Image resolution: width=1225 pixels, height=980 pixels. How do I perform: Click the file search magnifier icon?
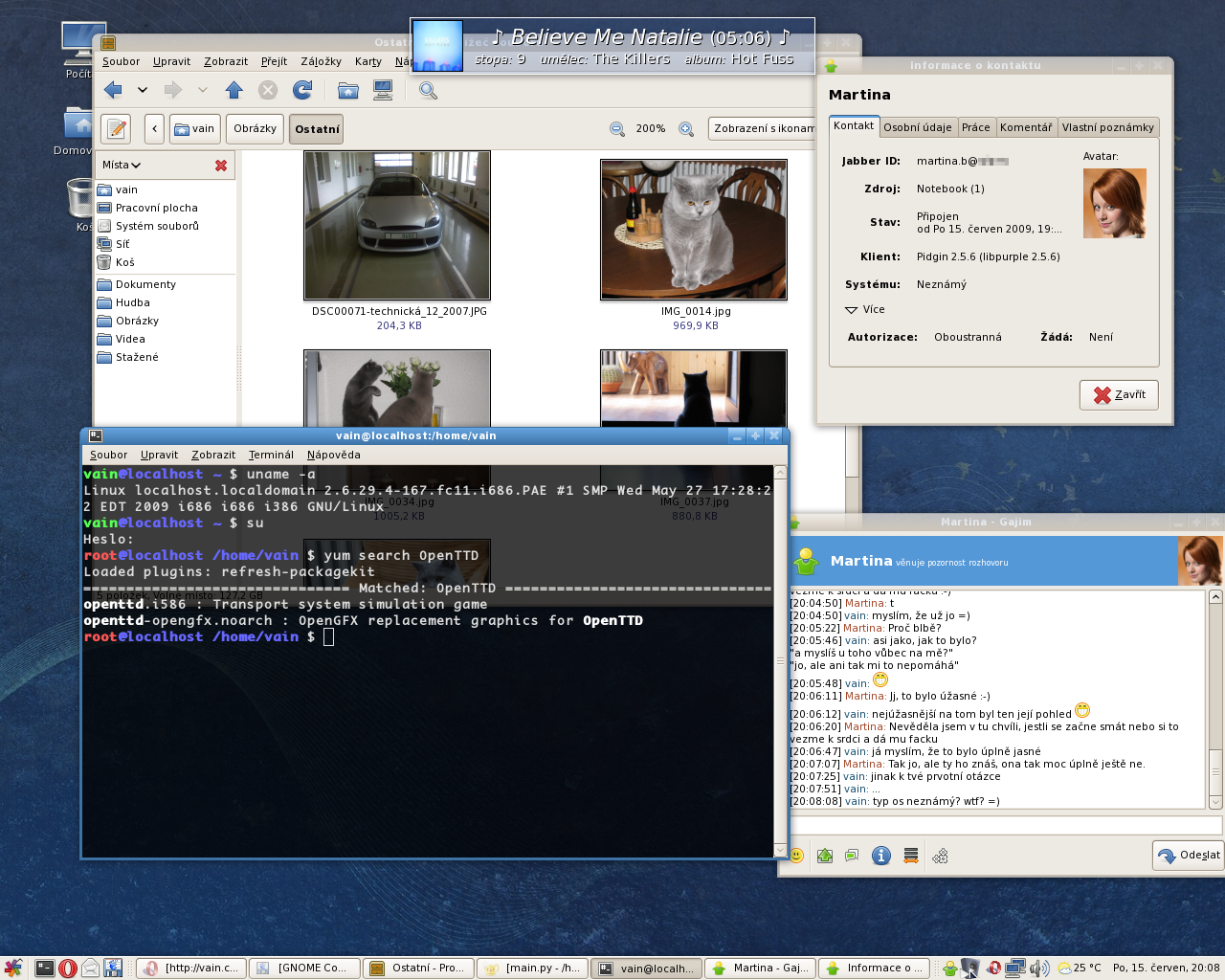(428, 90)
